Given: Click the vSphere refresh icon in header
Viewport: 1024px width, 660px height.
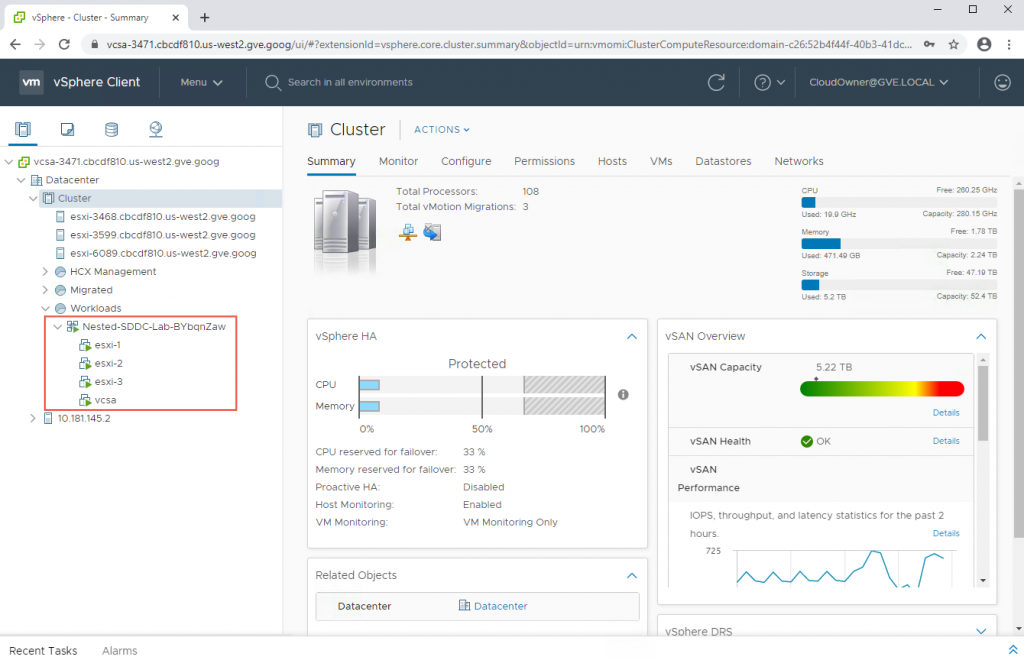Looking at the screenshot, I should [716, 82].
